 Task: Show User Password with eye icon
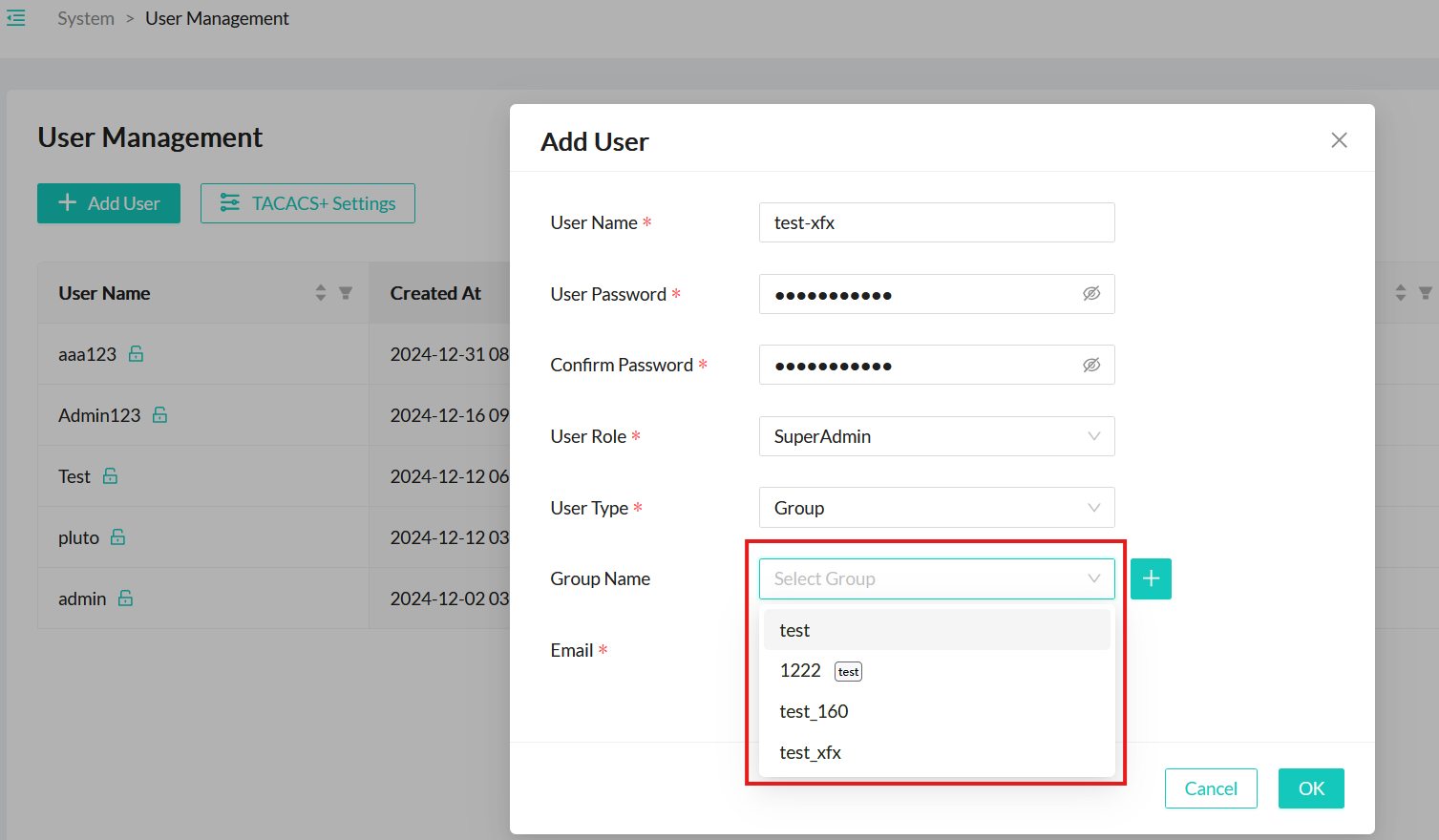tap(1091, 294)
